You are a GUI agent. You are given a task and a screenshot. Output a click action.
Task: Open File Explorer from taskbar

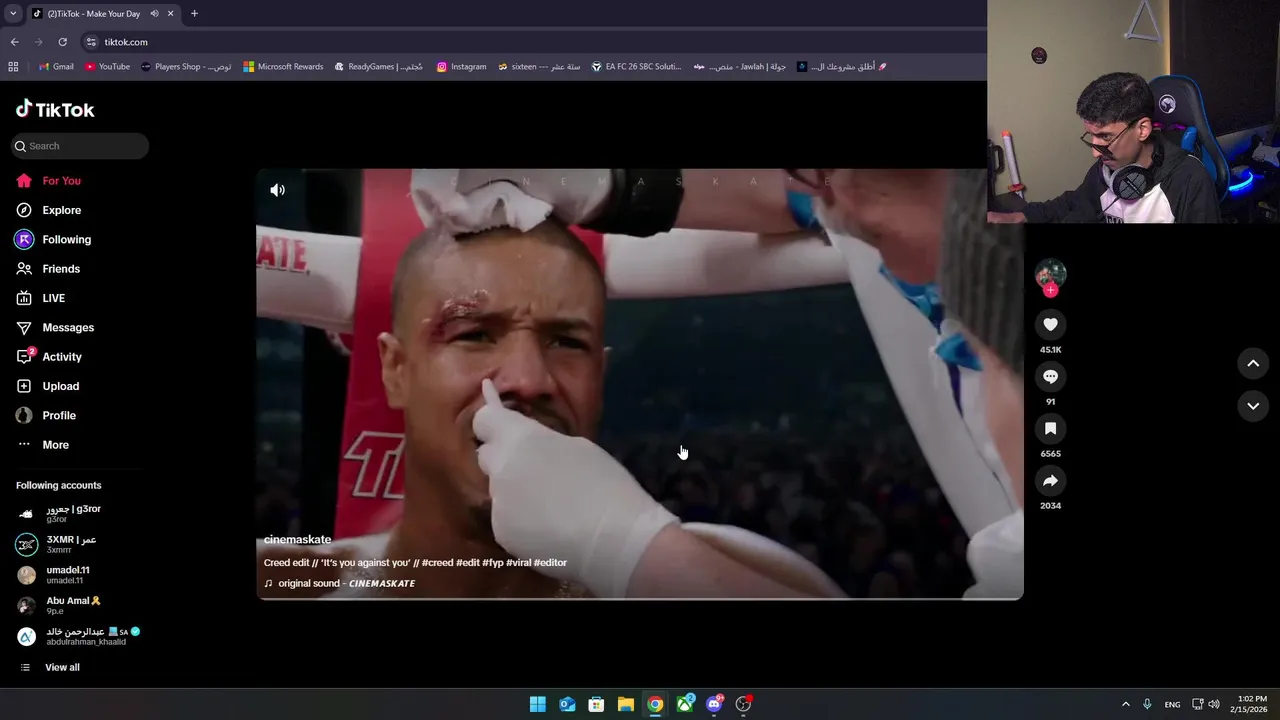pyautogui.click(x=625, y=704)
